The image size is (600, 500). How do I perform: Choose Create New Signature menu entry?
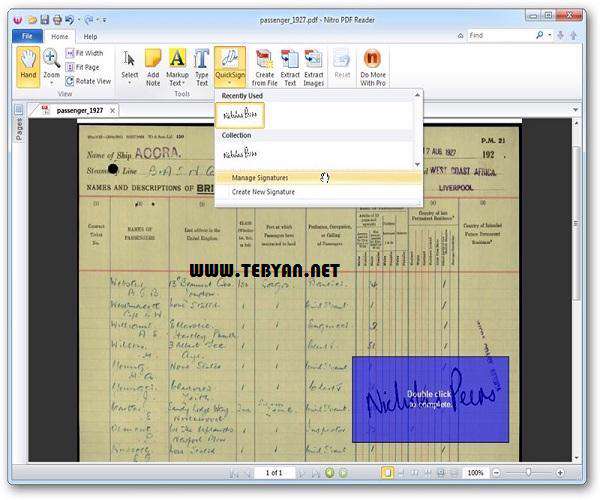point(318,192)
